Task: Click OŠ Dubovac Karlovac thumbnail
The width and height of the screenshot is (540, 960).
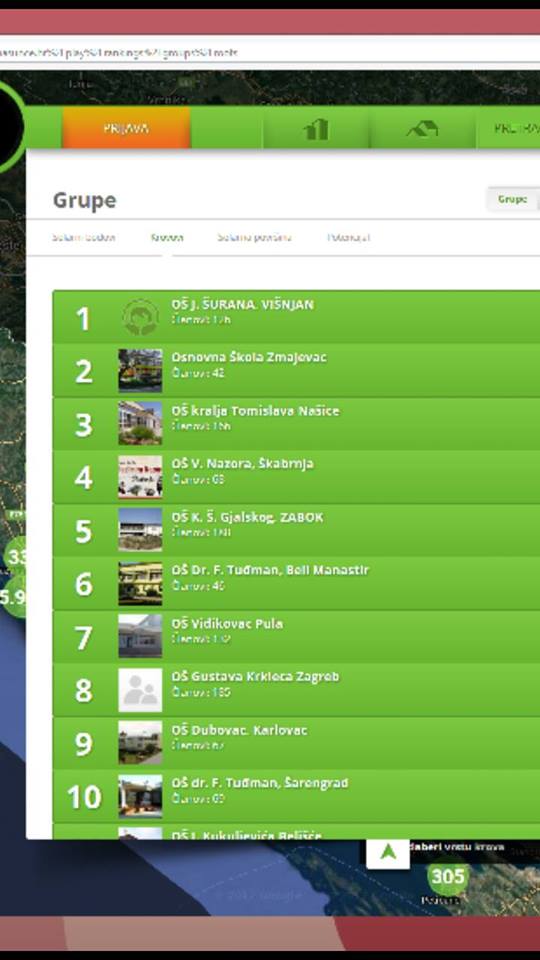Action: coord(140,743)
